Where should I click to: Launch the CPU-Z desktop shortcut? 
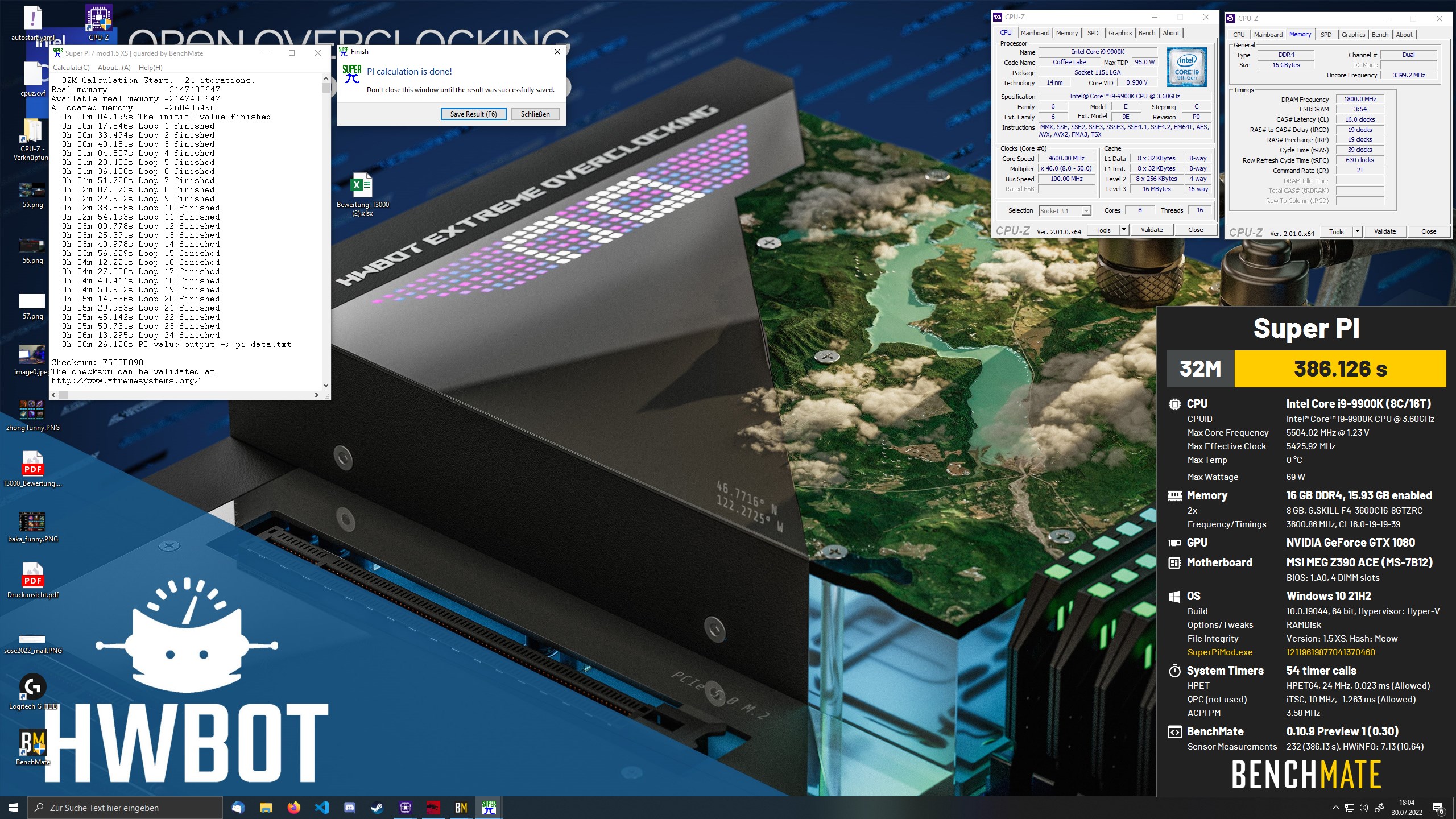pyautogui.click(x=98, y=23)
